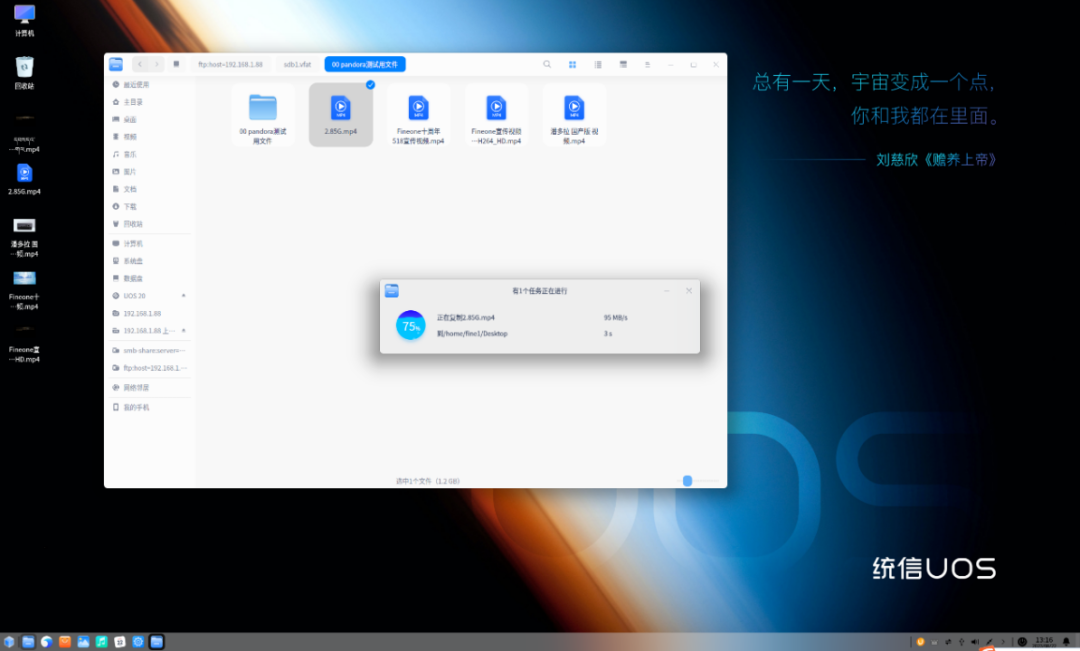Open the power button in the tray
Image resolution: width=1080 pixels, height=651 pixels.
pyautogui.click(x=1022, y=641)
